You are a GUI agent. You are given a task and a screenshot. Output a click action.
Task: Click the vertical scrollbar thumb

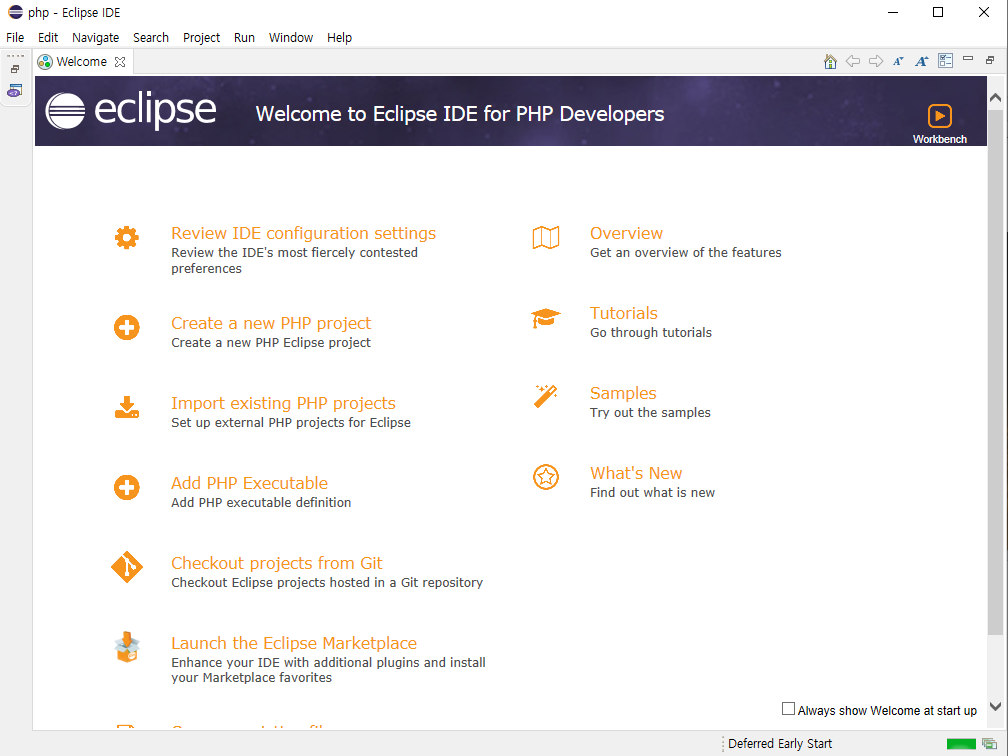(995, 372)
